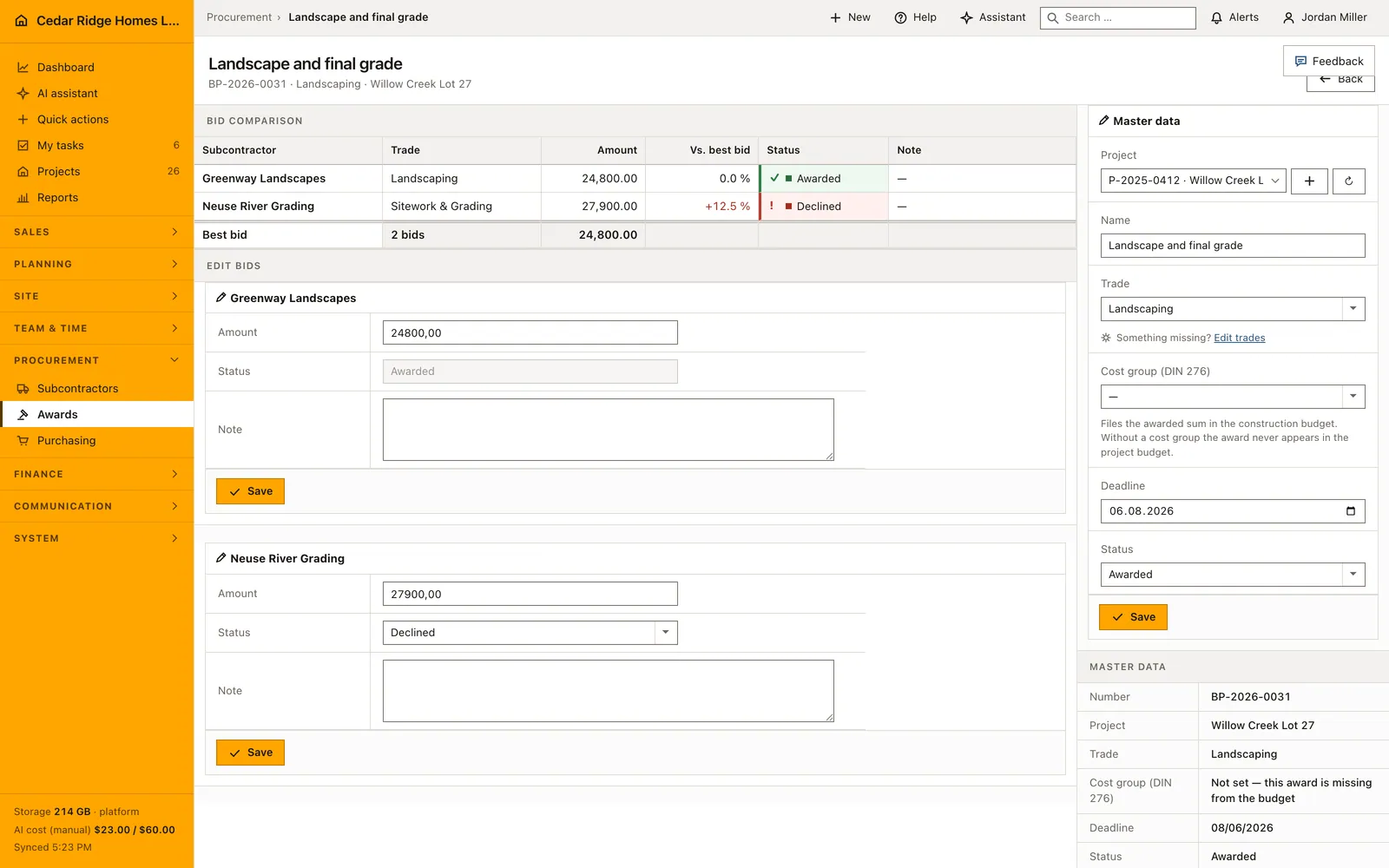This screenshot has width=1389, height=868.
Task: Click the Feedback button
Action: 1329,61
